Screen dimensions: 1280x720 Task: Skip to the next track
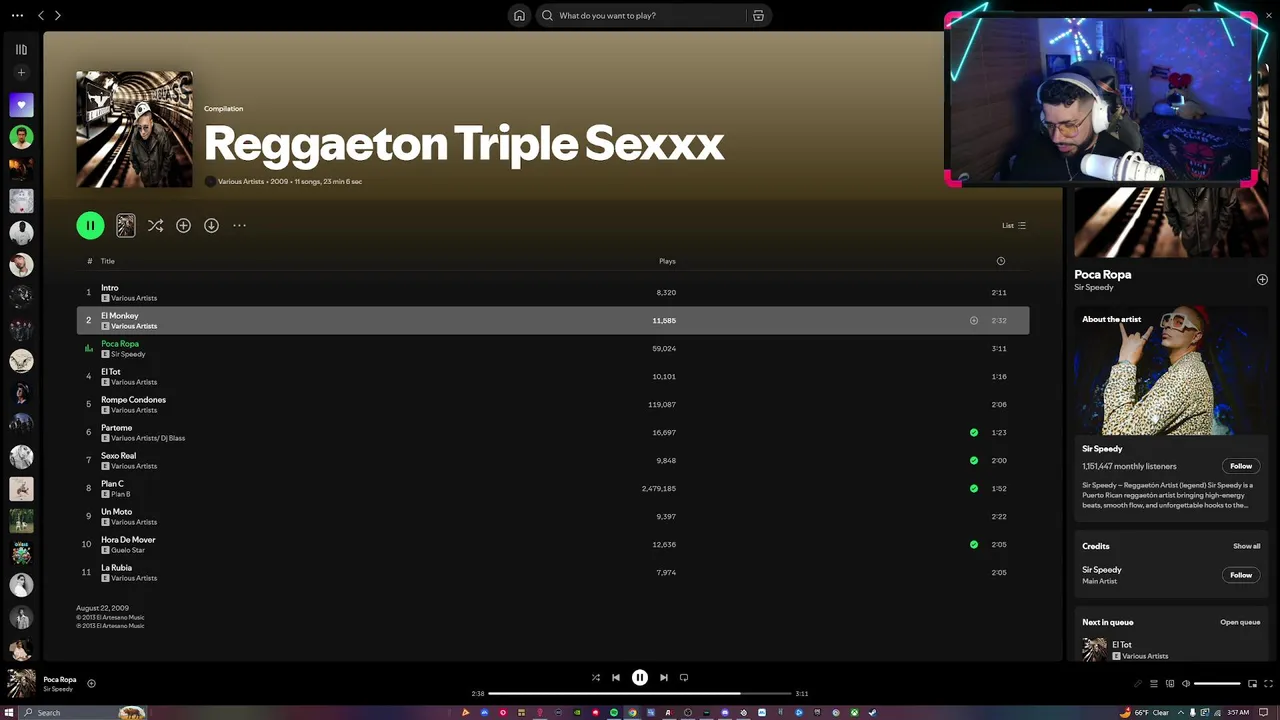pyautogui.click(x=664, y=677)
